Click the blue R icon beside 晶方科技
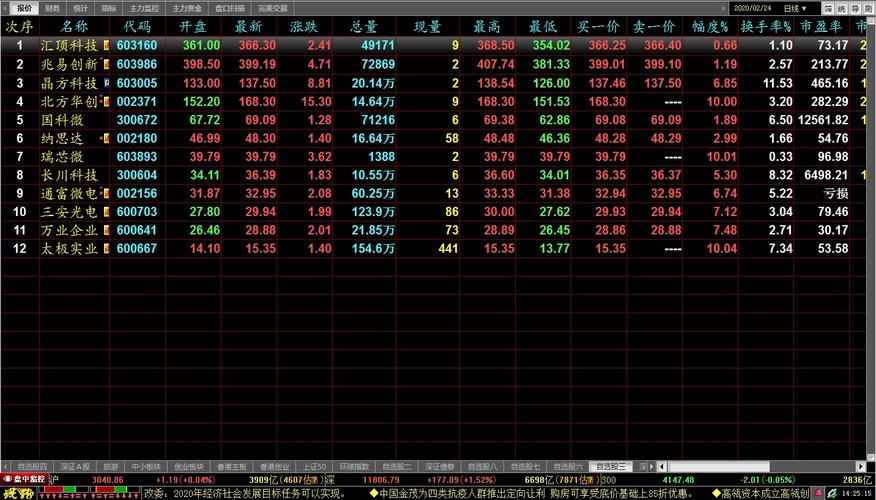876x500 pixels. [x=106, y=83]
